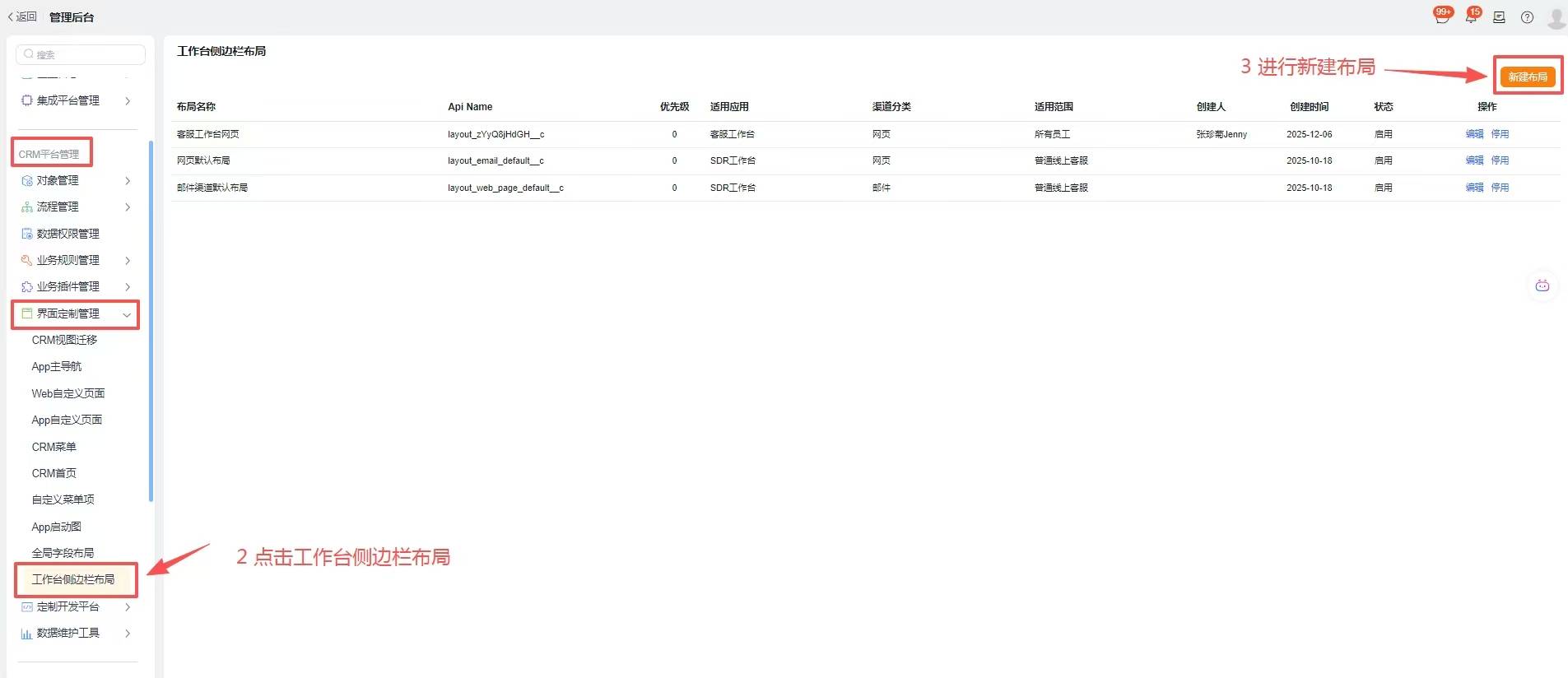Viewport: 1568px width, 678px height.
Task: Open the help question mark icon
Action: coord(1527,17)
